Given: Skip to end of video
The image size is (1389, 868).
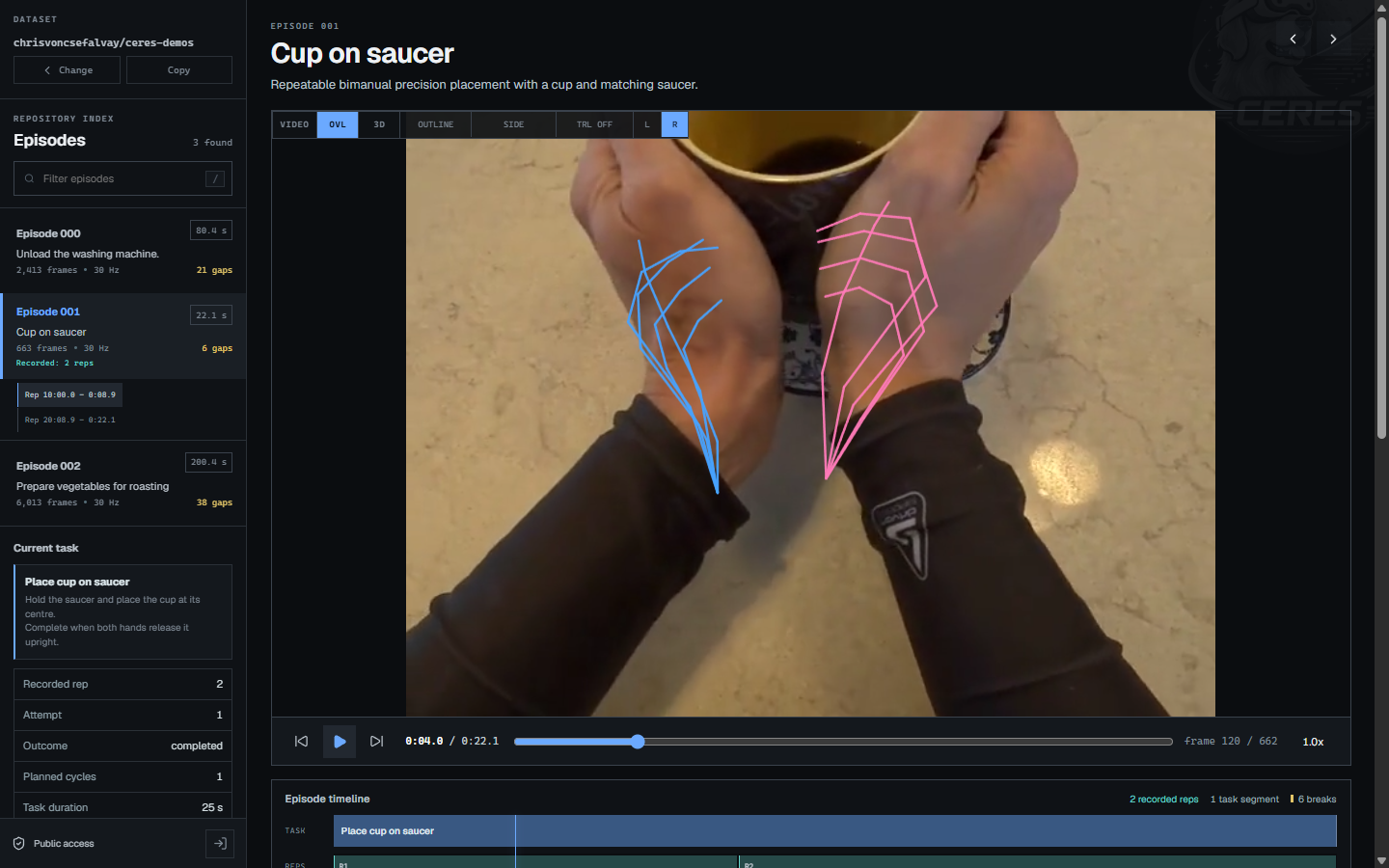Looking at the screenshot, I should [x=377, y=742].
